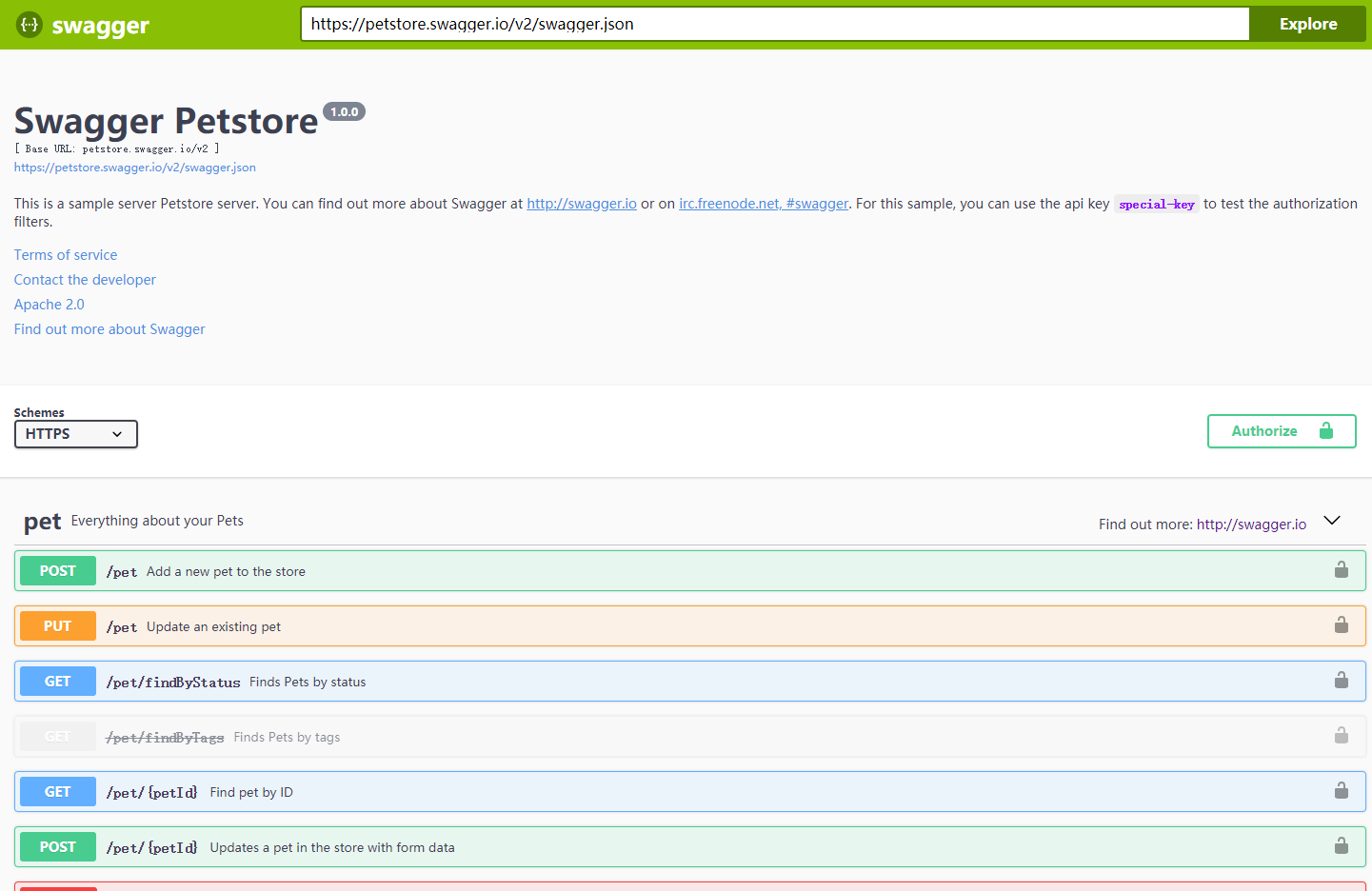Click lock icon on GET /pet/{petId} row
The image size is (1372, 891).
[1341, 791]
